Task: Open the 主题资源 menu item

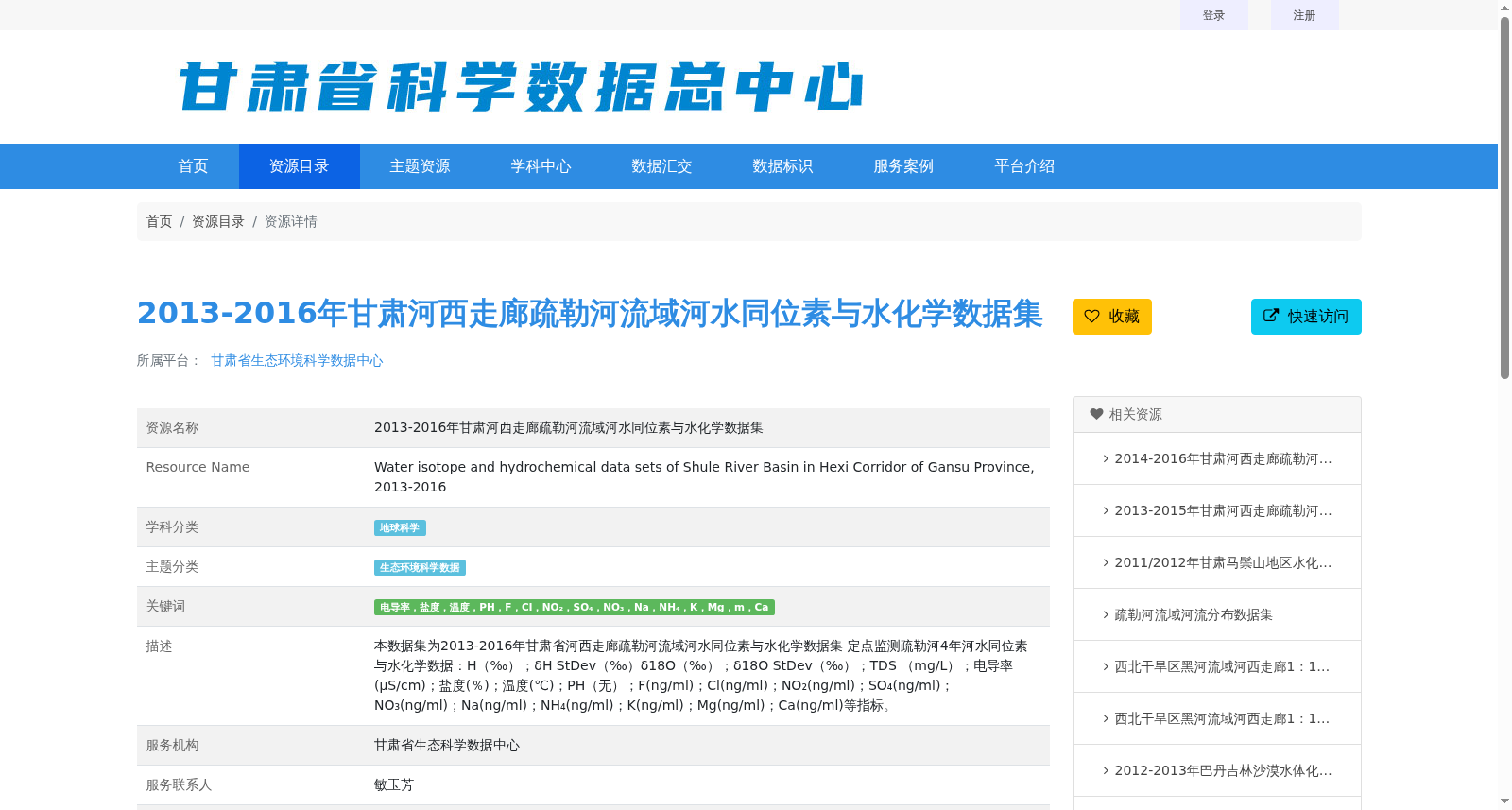Action: 420,166
